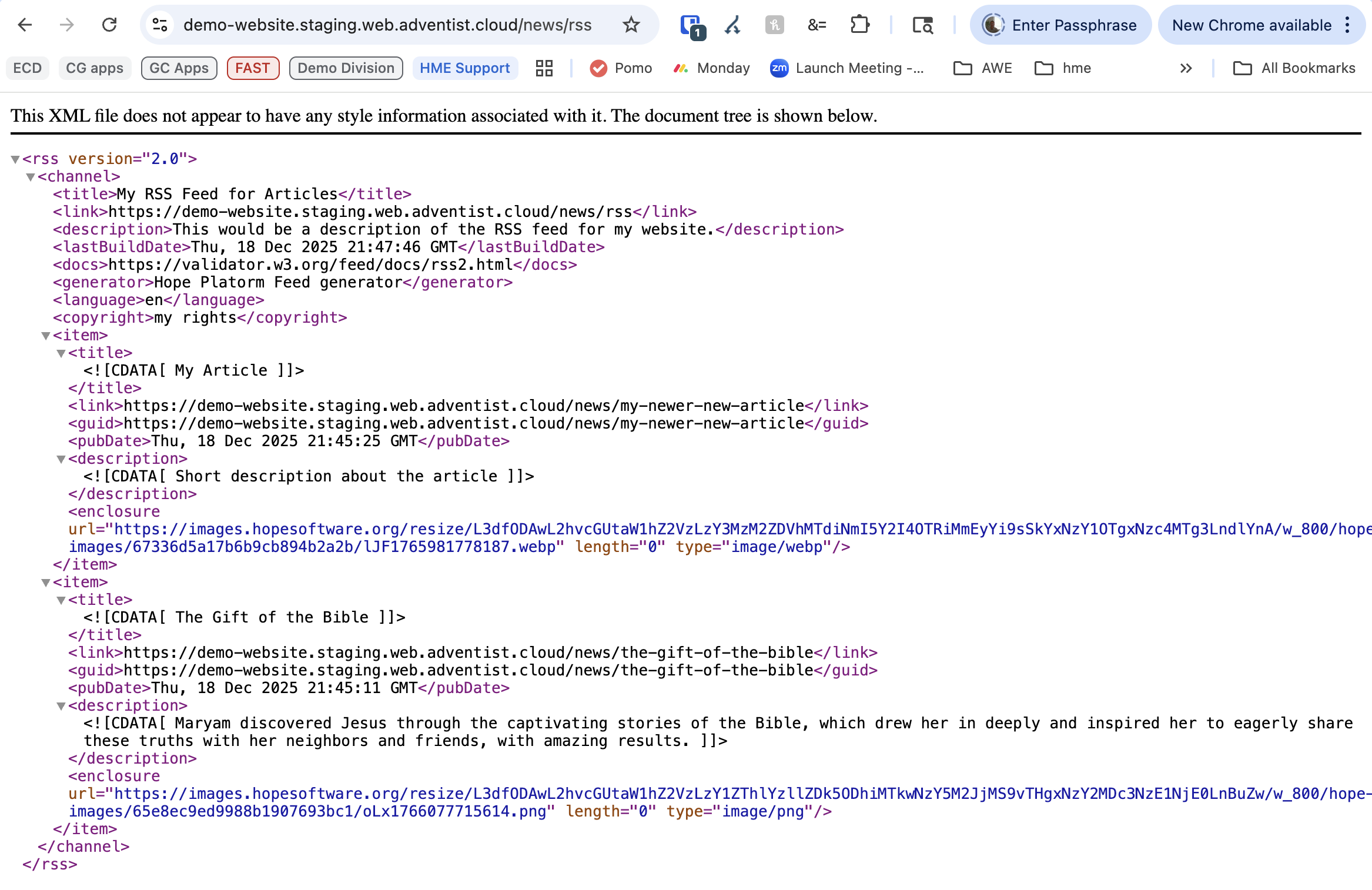Open the site information icon in address bar

[x=160, y=25]
